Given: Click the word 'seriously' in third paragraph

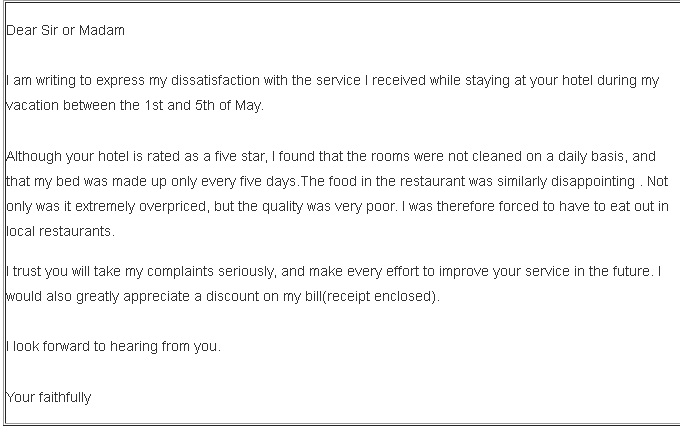Looking at the screenshot, I should tap(246, 272).
